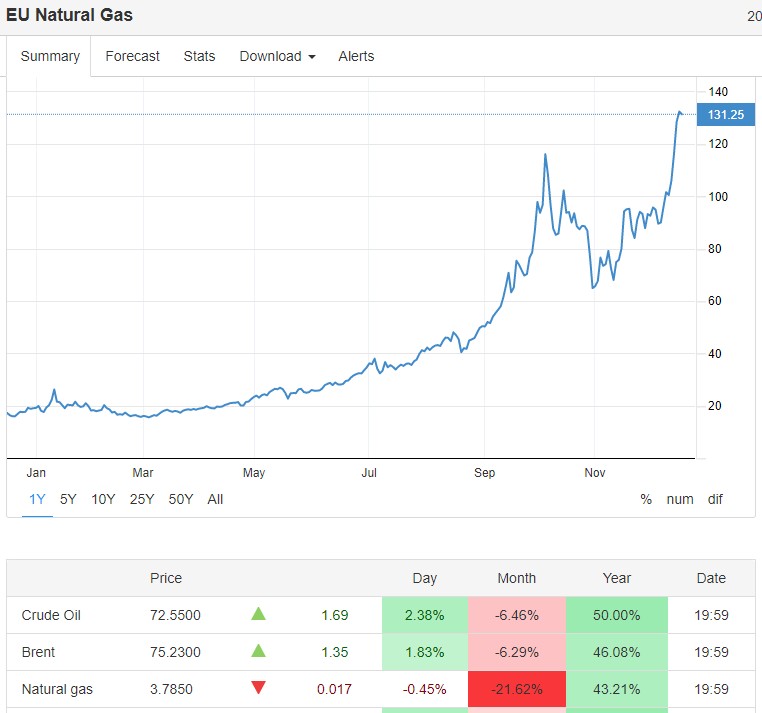This screenshot has height=713, width=762.
Task: Click the 131.25 current price label
Action: coord(725,115)
